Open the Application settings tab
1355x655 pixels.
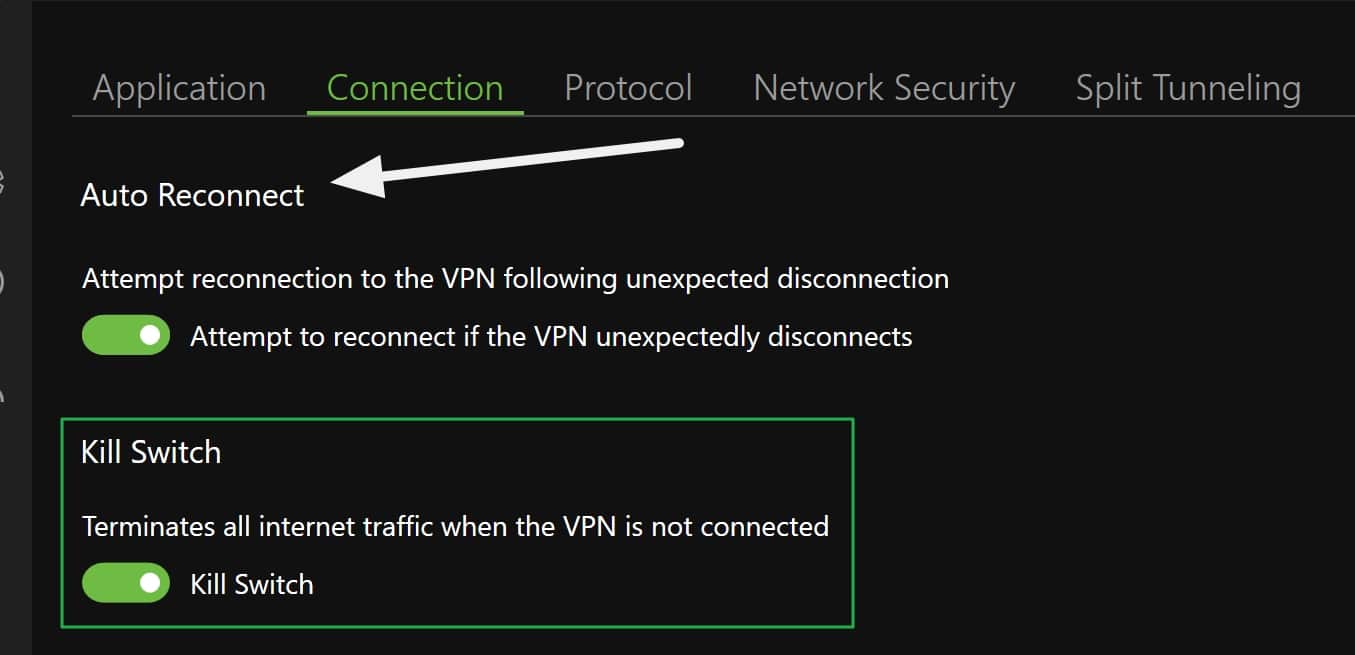click(179, 88)
